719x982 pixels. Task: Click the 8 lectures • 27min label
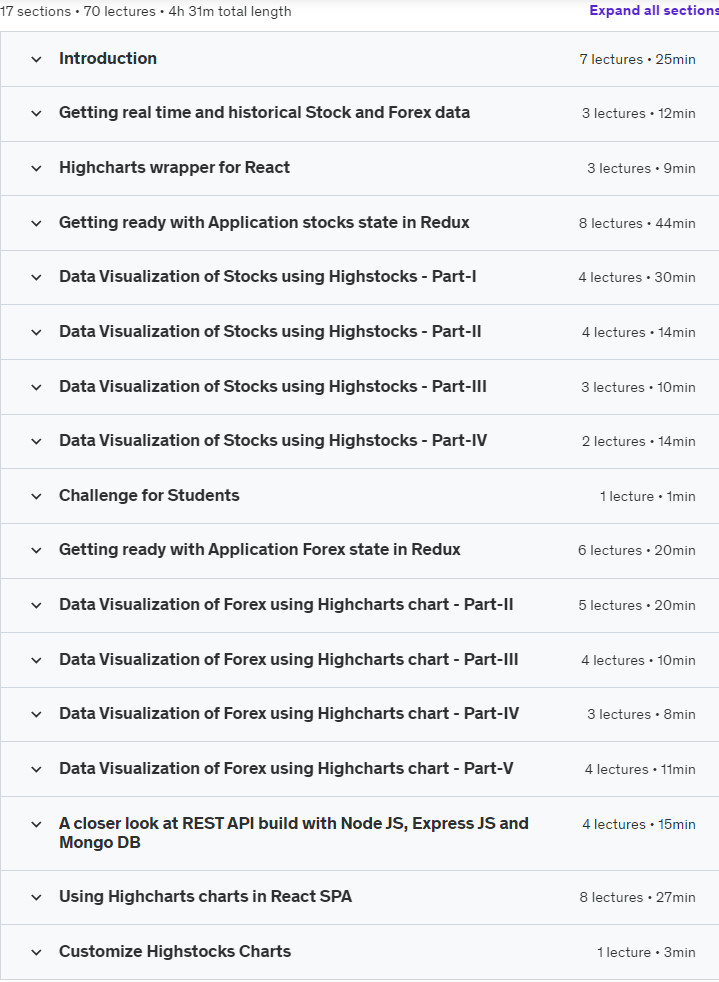[638, 897]
